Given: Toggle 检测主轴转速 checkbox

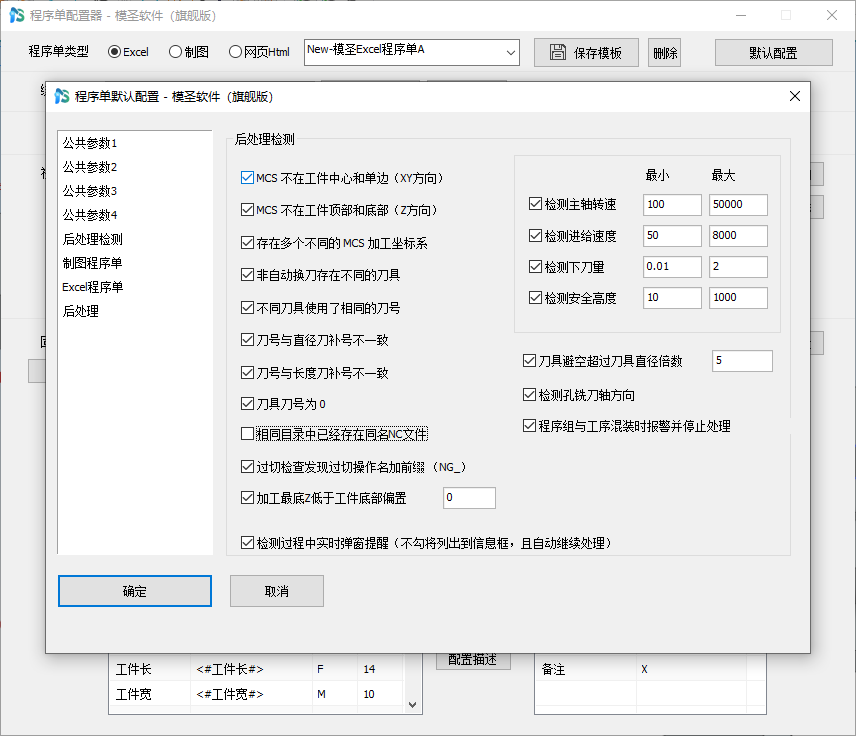Looking at the screenshot, I should point(535,204).
